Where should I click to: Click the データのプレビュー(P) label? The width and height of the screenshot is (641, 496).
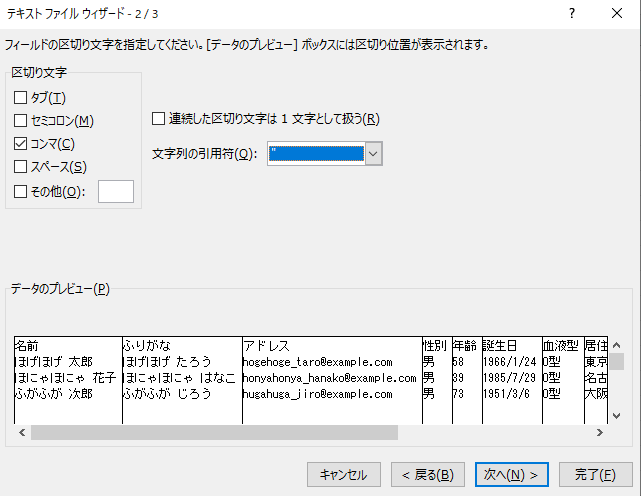tap(60, 289)
